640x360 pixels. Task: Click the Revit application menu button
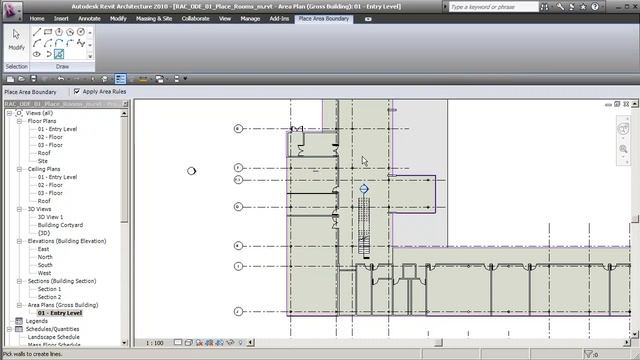[12, 10]
